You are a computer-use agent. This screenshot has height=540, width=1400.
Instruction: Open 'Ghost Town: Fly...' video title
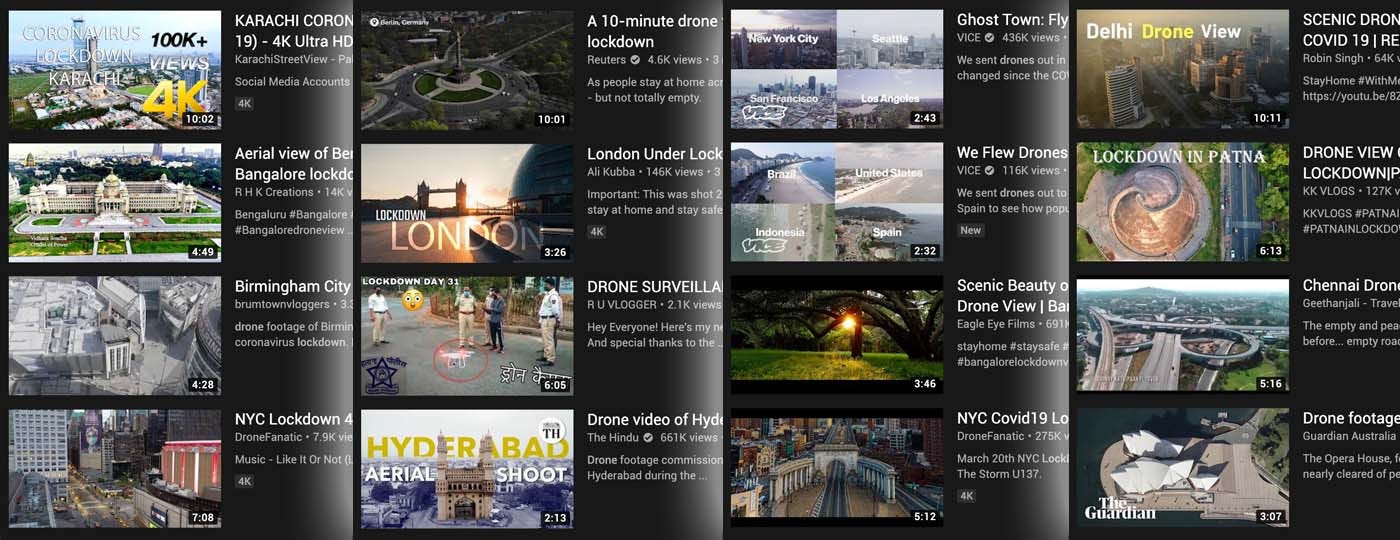[1012, 19]
